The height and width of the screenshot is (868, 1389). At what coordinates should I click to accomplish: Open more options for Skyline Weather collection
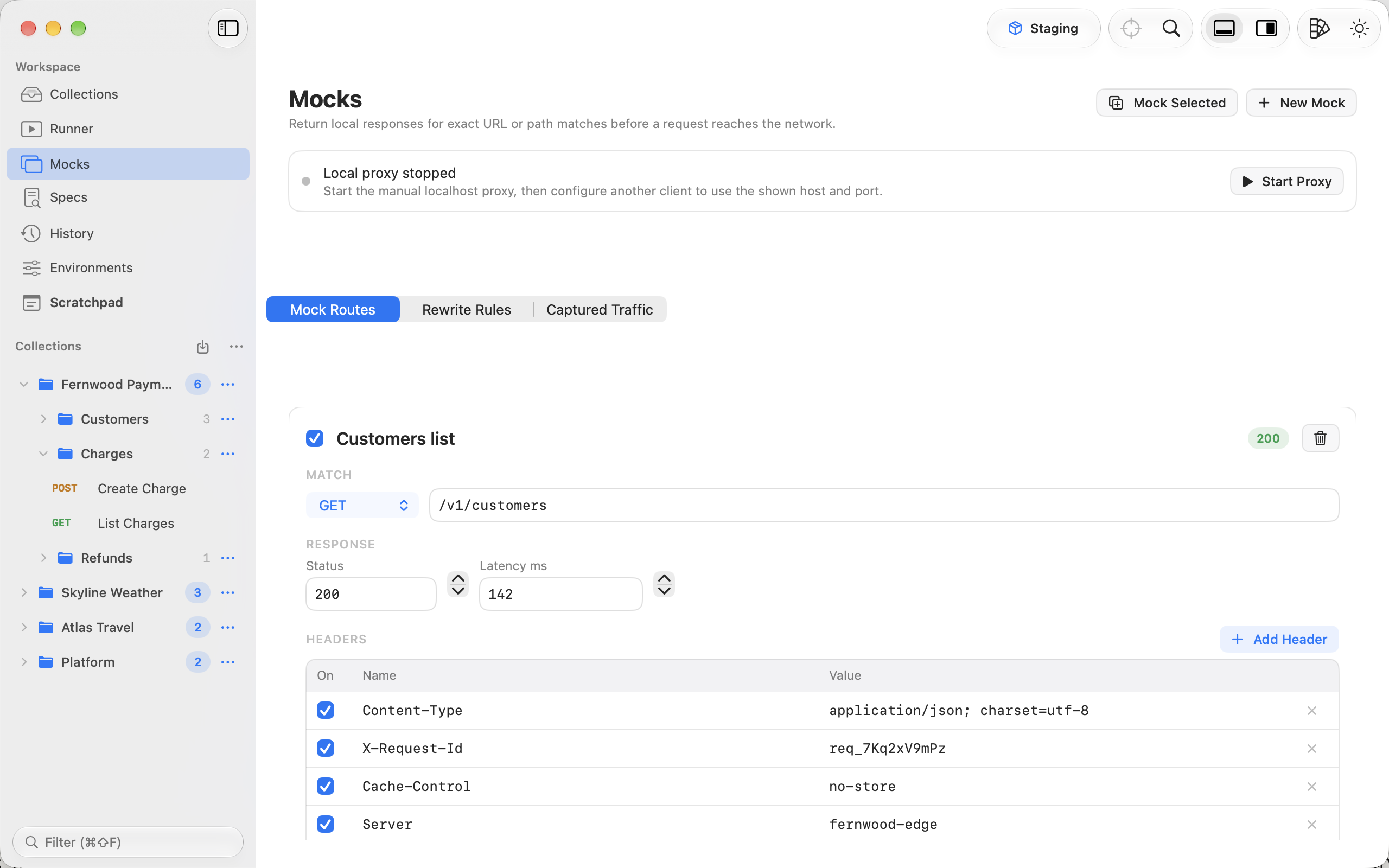[228, 592]
